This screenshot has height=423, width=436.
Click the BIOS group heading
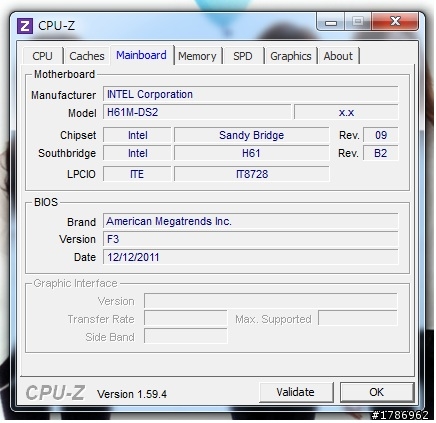[x=46, y=202]
